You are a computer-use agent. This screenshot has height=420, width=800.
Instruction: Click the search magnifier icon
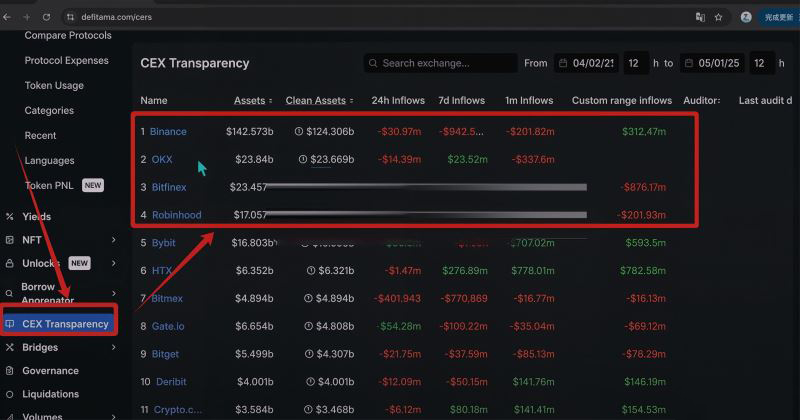[373, 63]
